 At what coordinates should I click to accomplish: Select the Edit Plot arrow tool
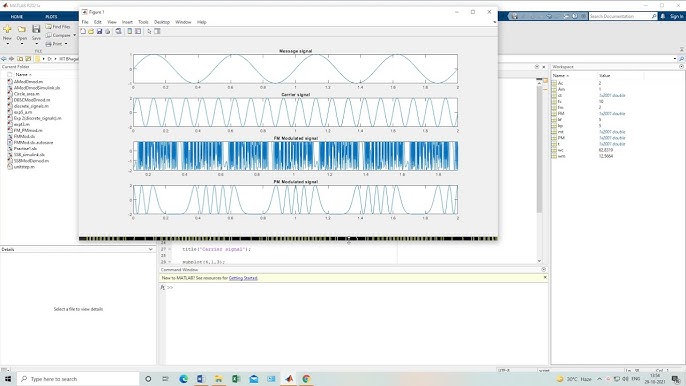coord(149,32)
